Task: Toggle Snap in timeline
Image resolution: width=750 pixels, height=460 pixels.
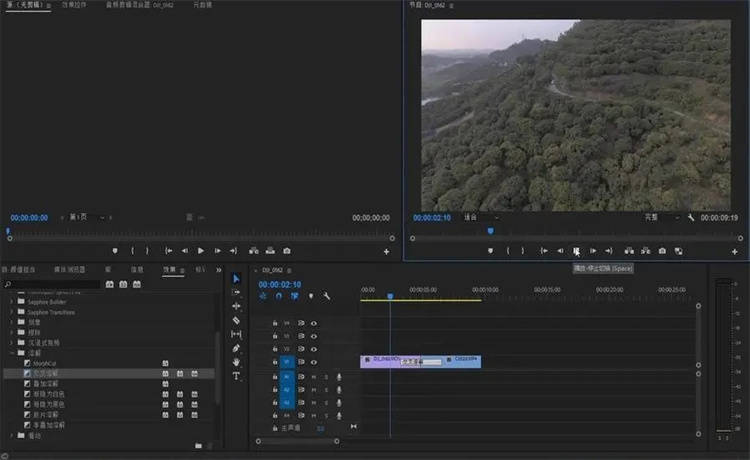Action: [279, 296]
